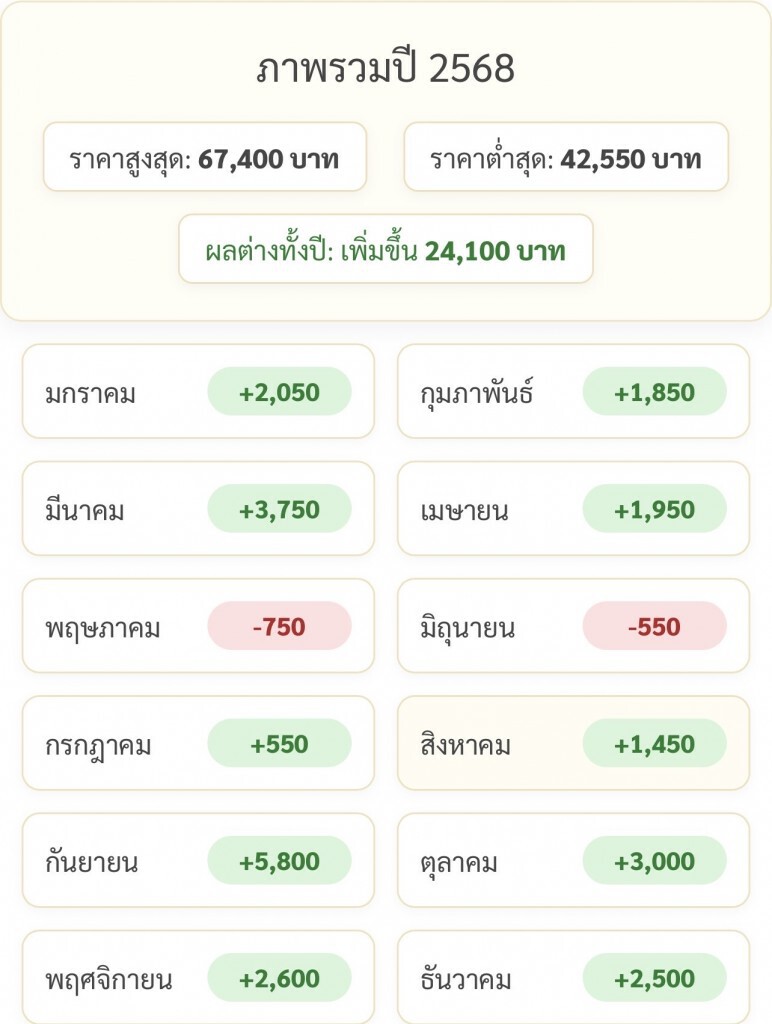Select the กุมภาพันธ์ month card
772x1024 pixels.
[x=573, y=392]
